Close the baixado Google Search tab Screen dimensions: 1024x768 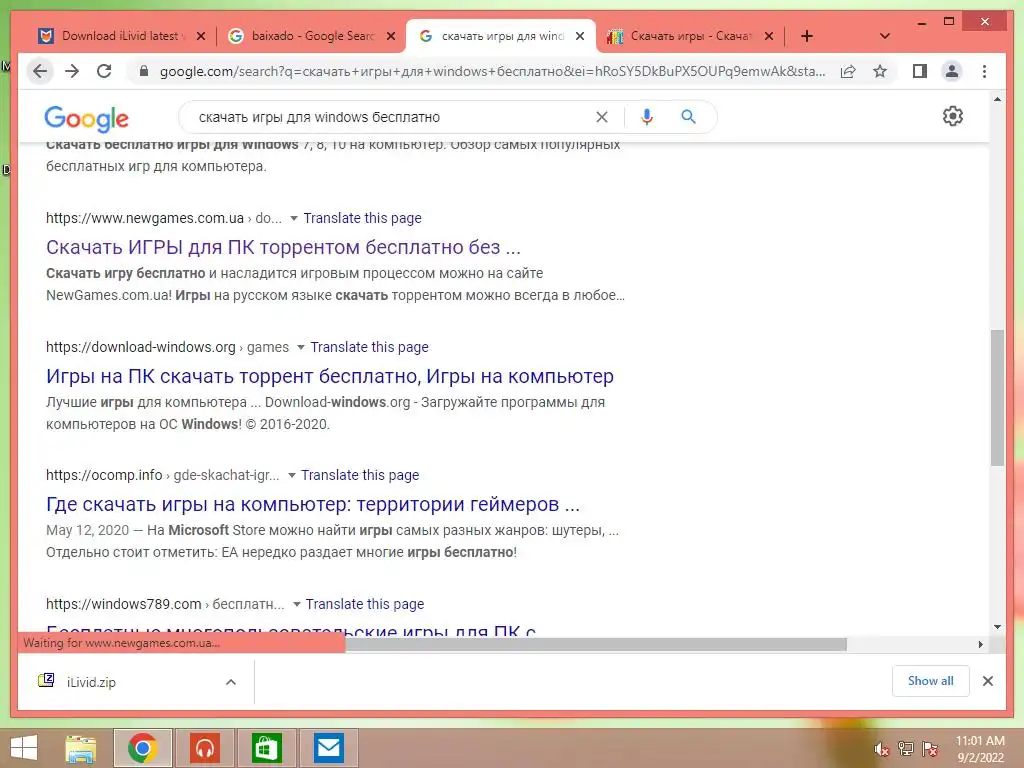[391, 36]
